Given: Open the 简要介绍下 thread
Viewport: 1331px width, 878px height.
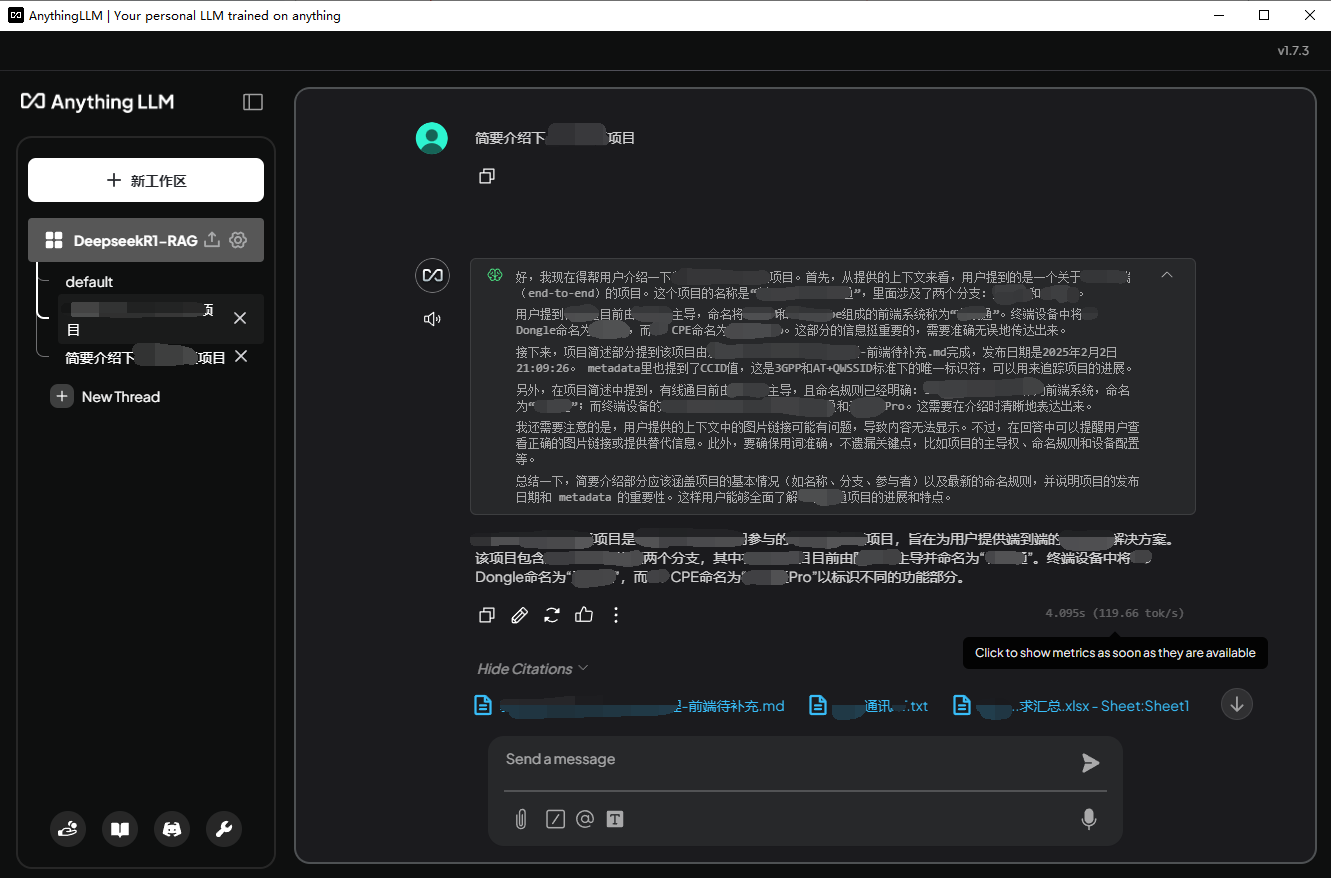Looking at the screenshot, I should [x=145, y=357].
